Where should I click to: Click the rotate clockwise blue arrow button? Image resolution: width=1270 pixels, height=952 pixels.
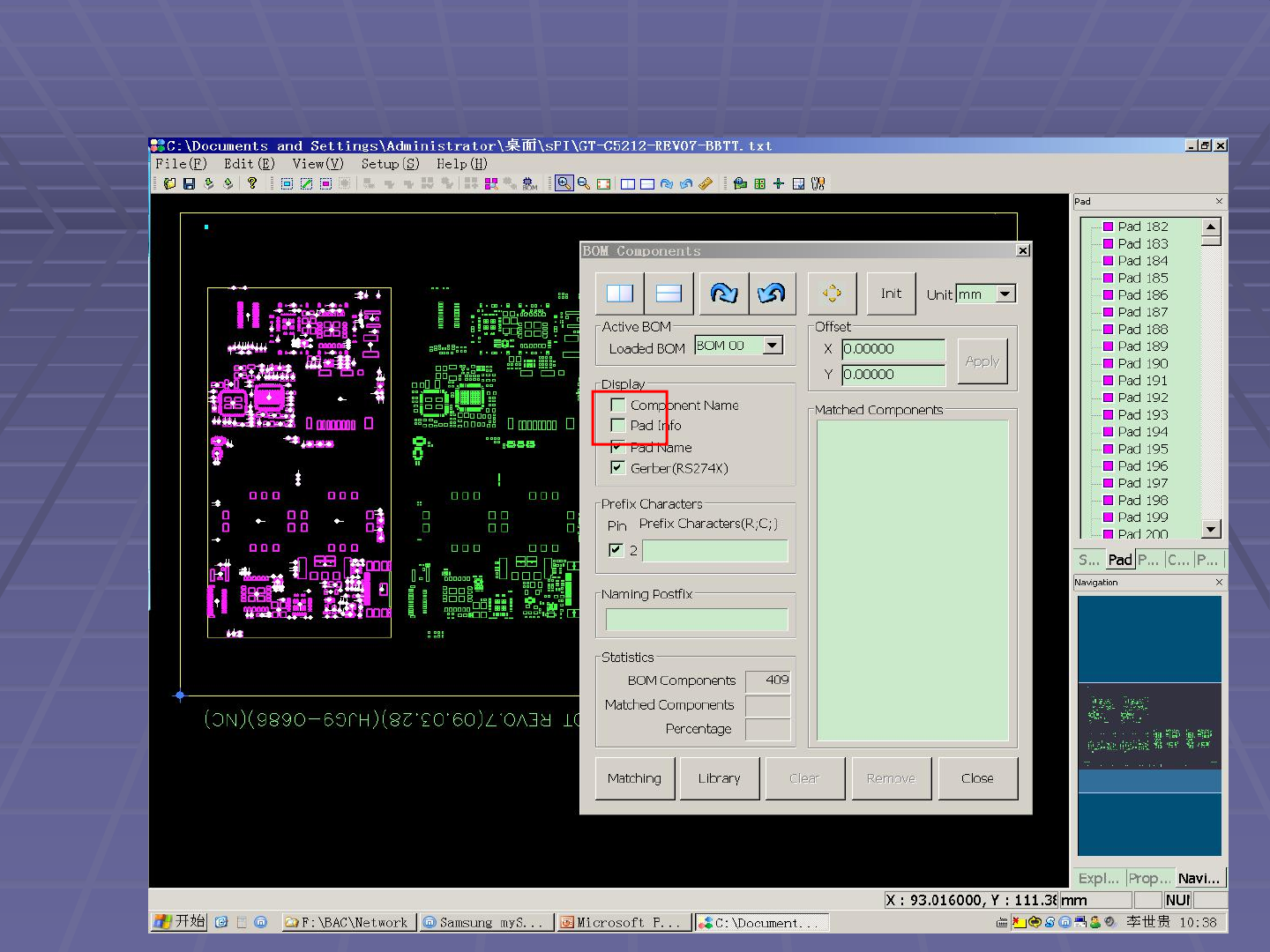[x=723, y=294]
